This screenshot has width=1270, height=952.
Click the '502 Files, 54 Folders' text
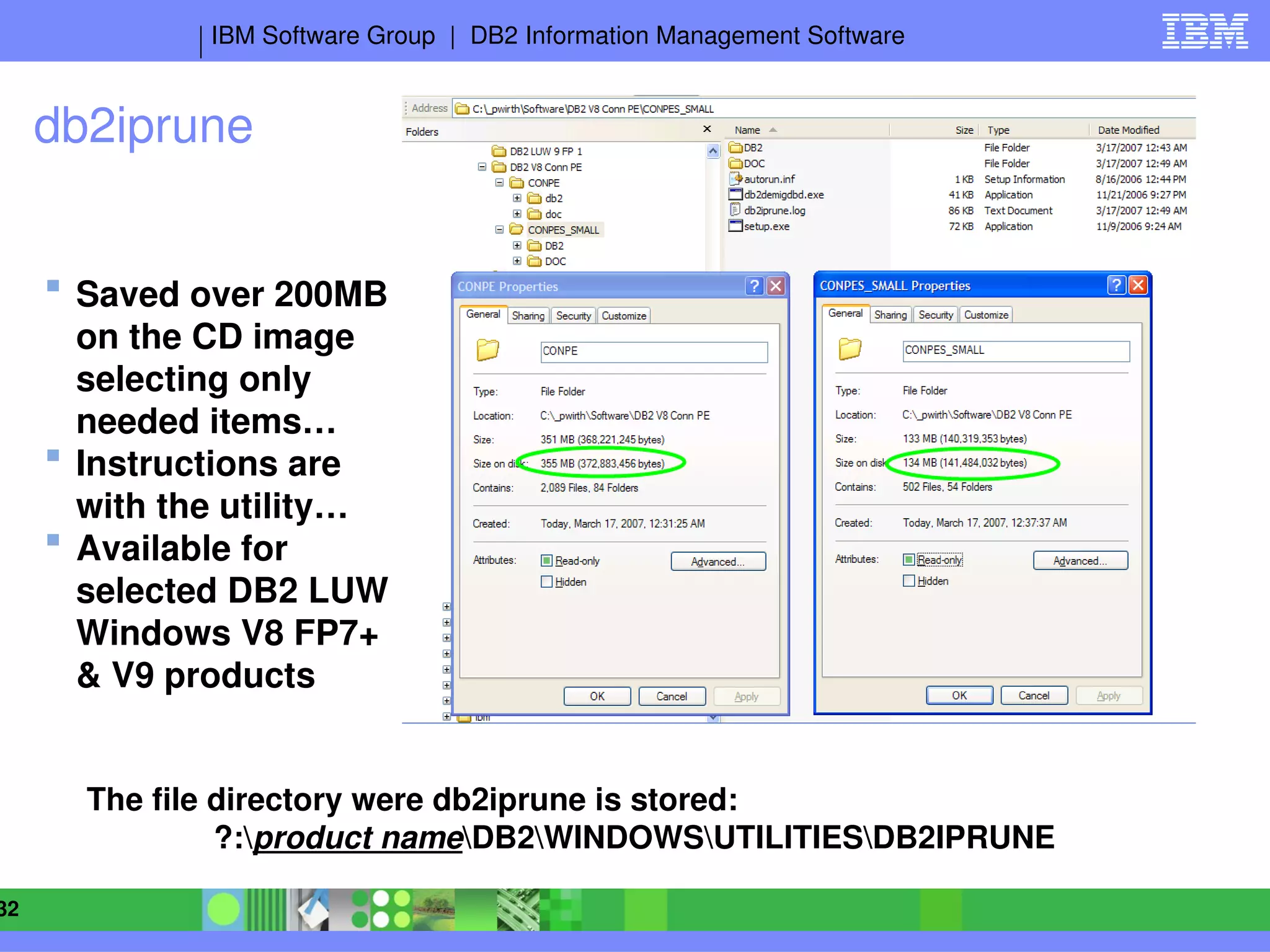pyautogui.click(x=947, y=487)
